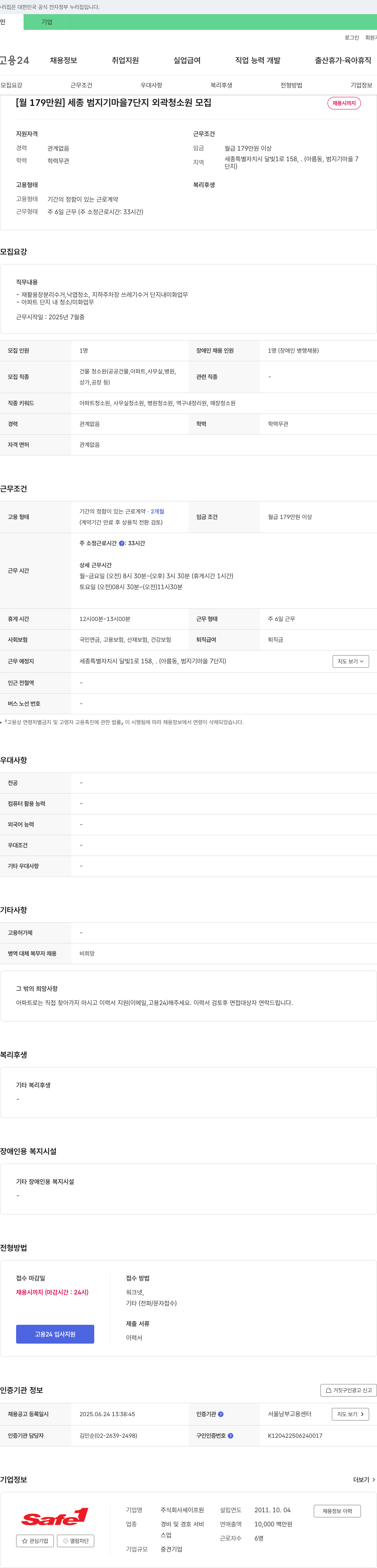
Task: Click 더보기 next to 기업정보
Action: 364,1479
